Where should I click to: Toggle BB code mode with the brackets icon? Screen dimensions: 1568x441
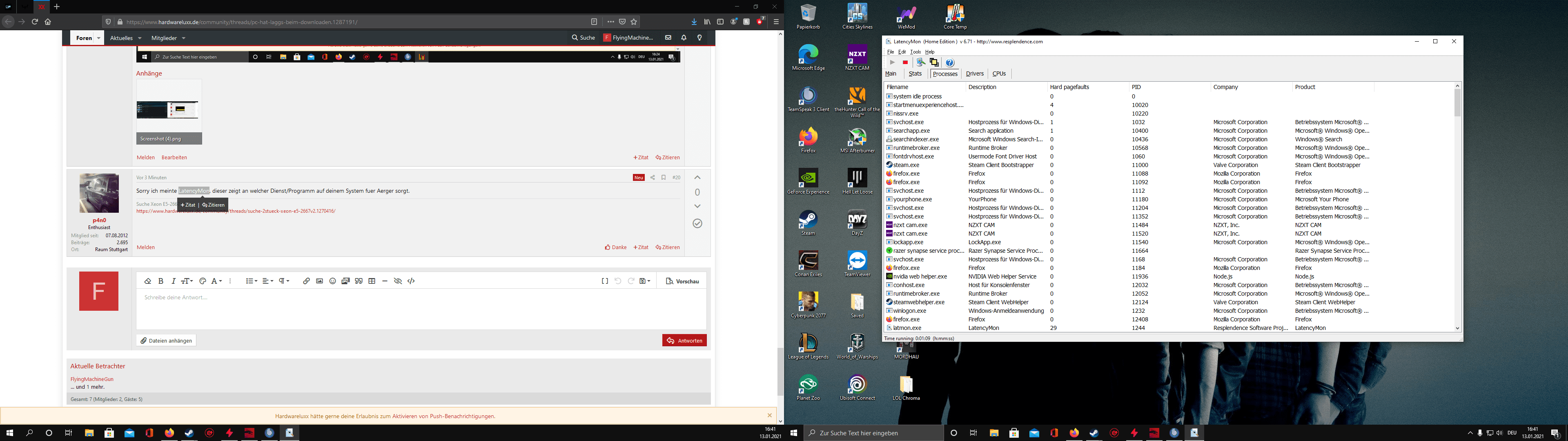tap(604, 281)
